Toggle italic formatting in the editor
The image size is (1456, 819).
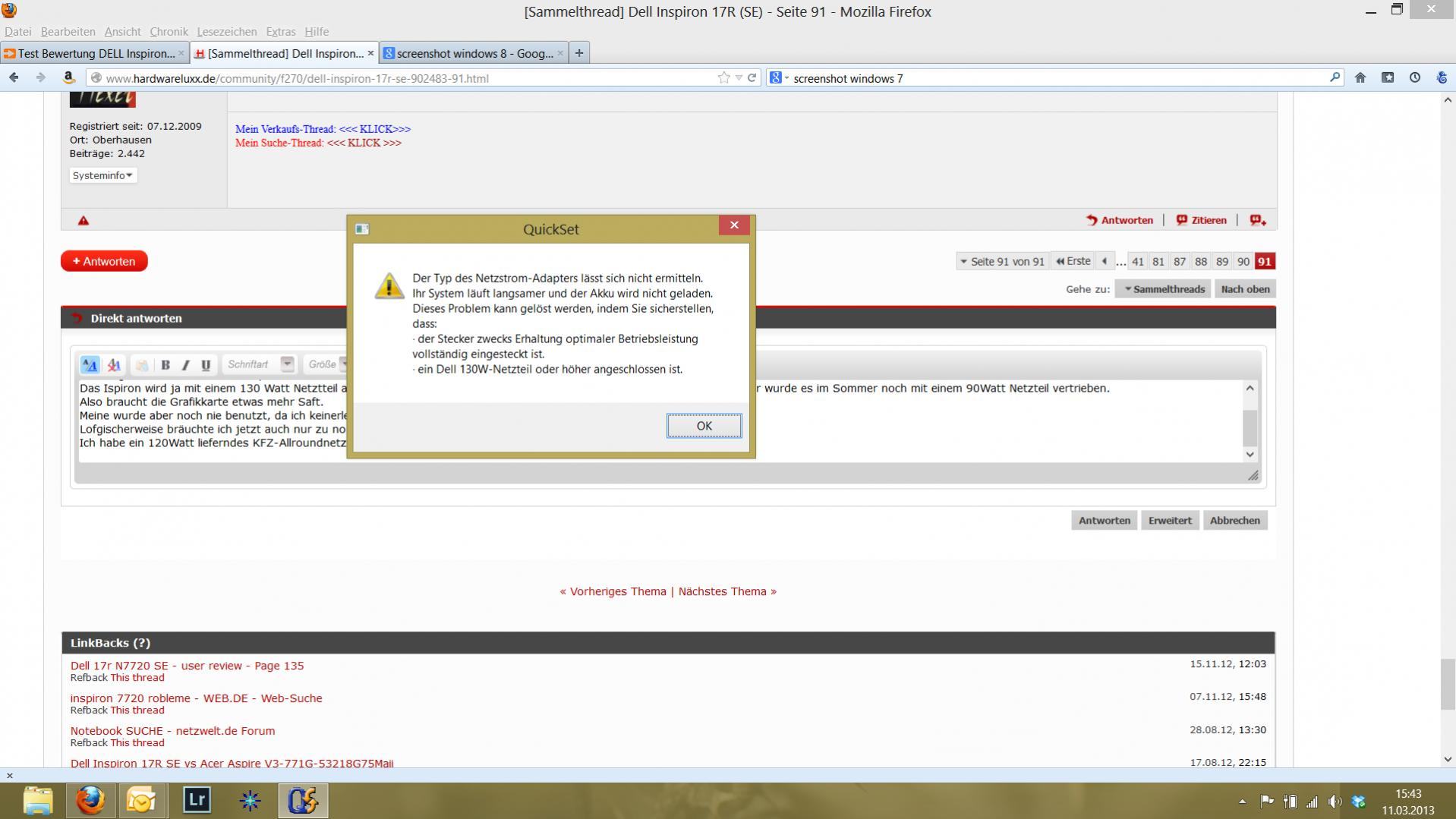(185, 365)
